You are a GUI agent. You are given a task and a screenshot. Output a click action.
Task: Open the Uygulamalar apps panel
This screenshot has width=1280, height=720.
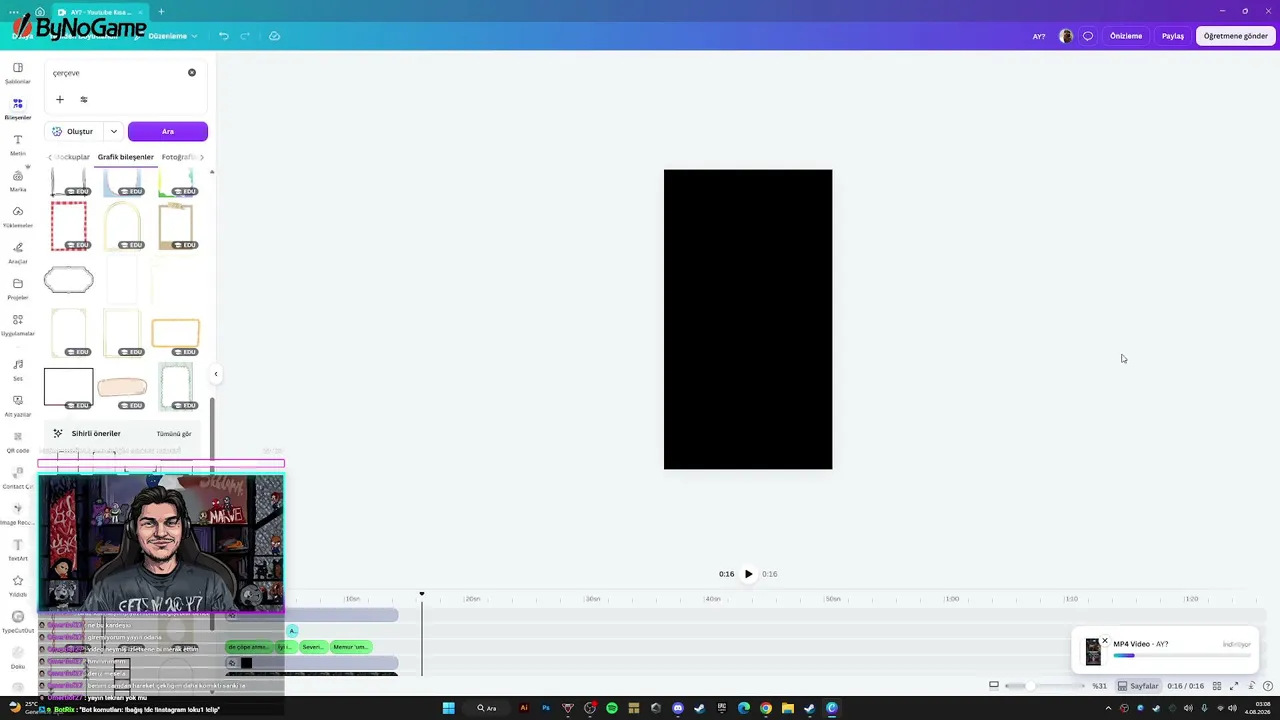point(18,325)
